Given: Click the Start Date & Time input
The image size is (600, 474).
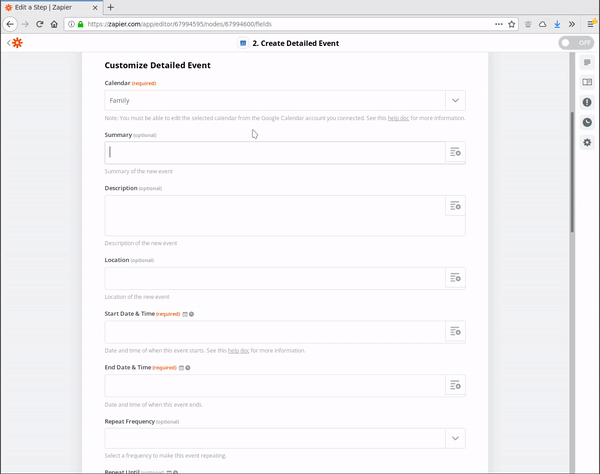Looking at the screenshot, I should point(275,332).
